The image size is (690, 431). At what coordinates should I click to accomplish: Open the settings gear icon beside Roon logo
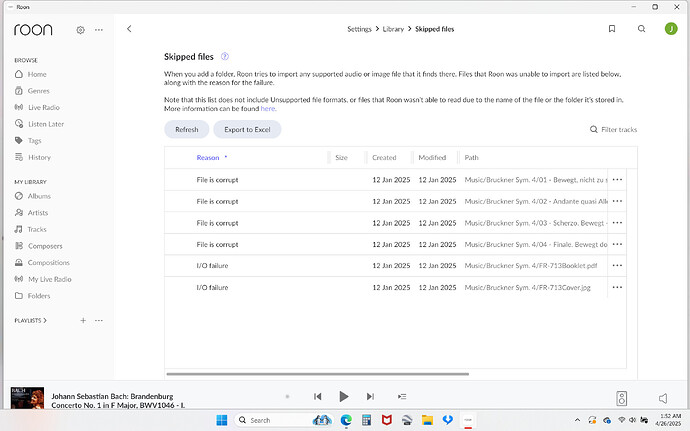81,30
